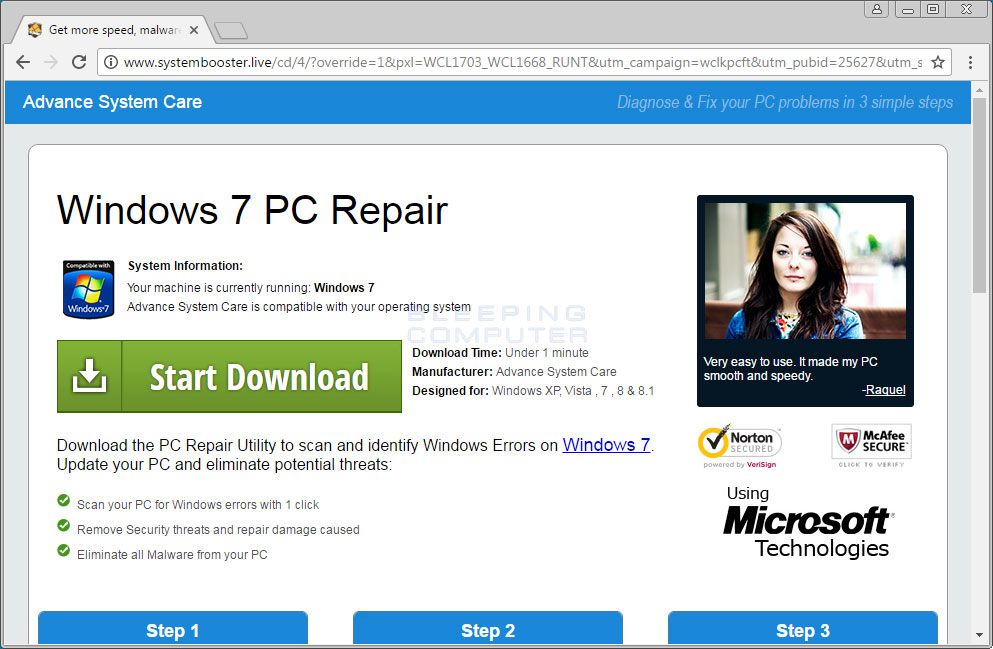The height and width of the screenshot is (649, 993).
Task: Click the Advance System Care header title
Action: point(112,102)
